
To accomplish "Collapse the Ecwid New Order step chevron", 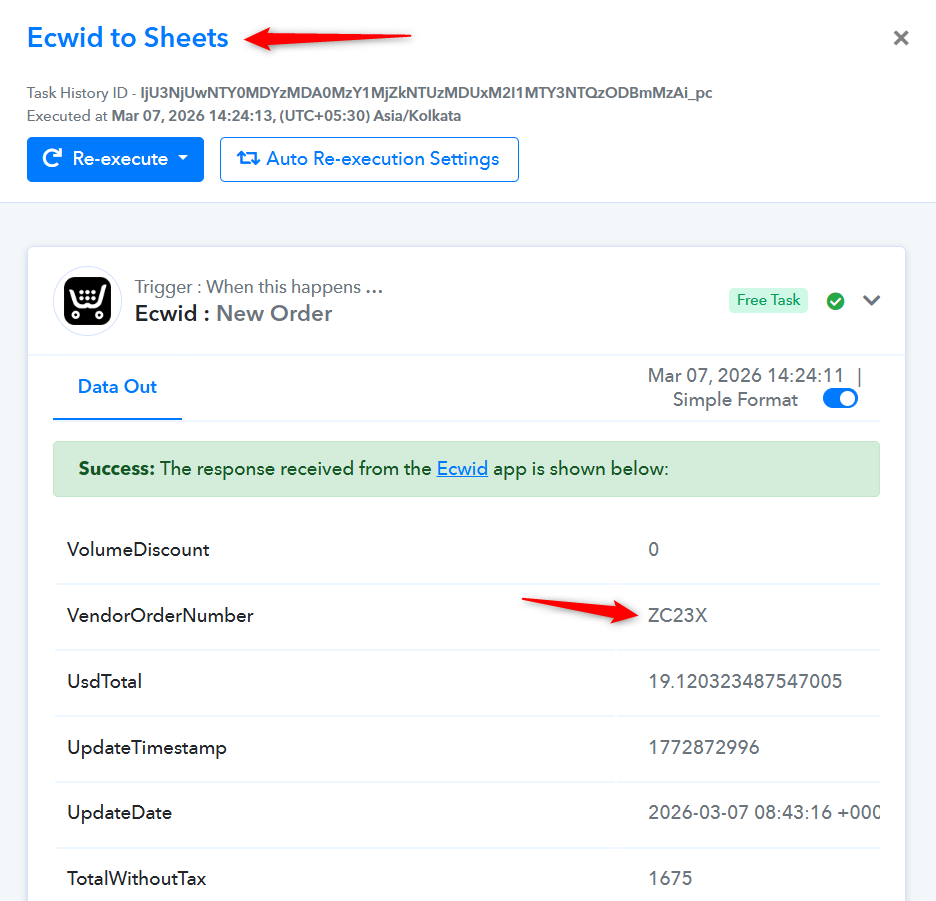I will click(872, 300).
